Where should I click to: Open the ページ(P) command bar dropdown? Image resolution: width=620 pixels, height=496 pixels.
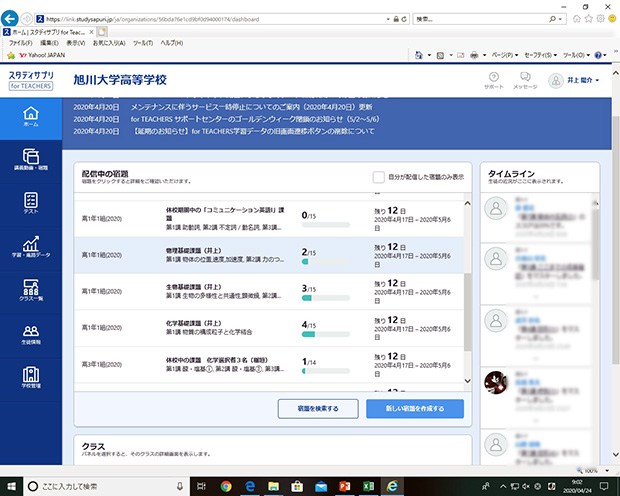point(505,55)
